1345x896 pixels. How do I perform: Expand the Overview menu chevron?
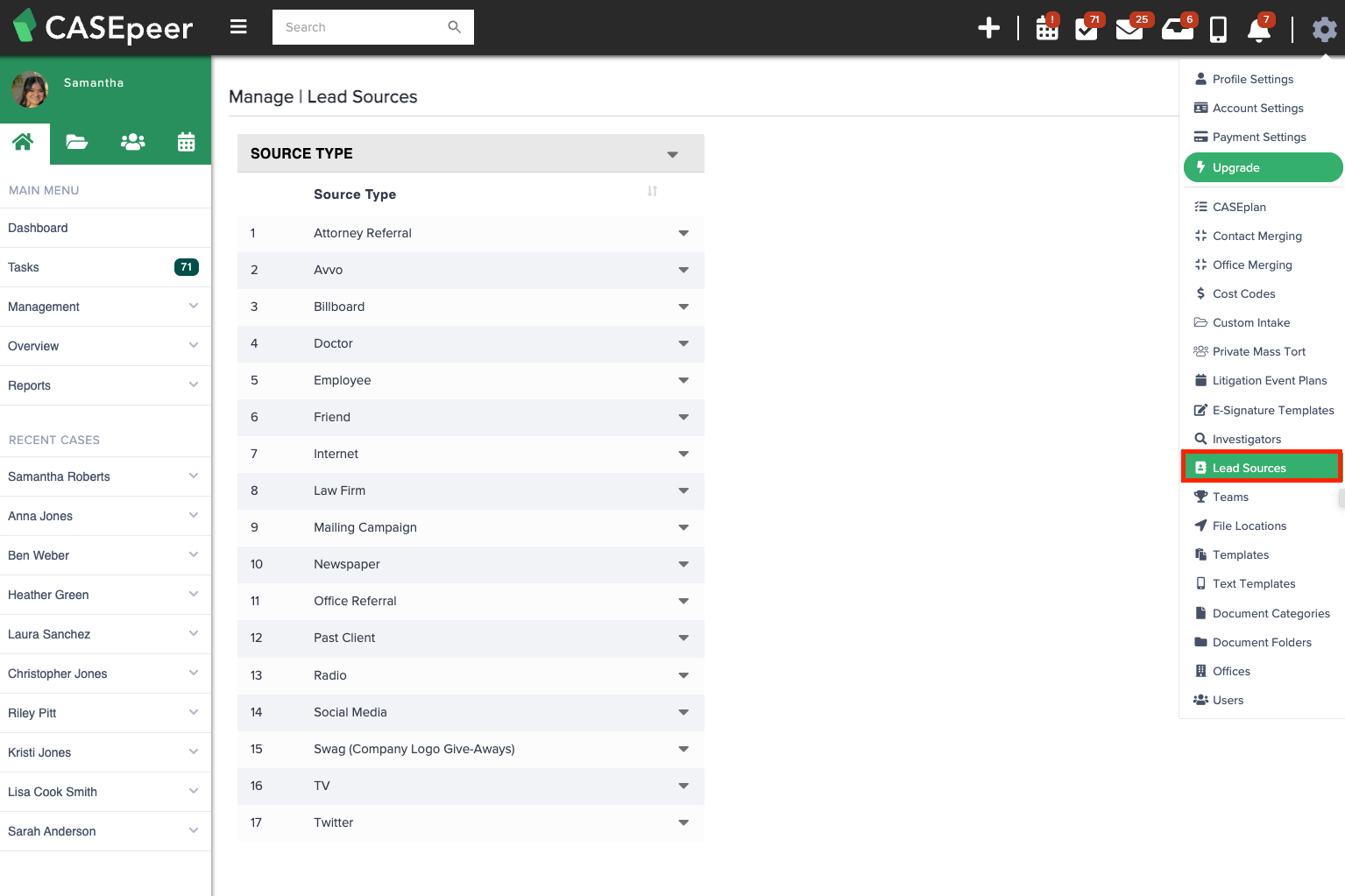pyautogui.click(x=194, y=345)
